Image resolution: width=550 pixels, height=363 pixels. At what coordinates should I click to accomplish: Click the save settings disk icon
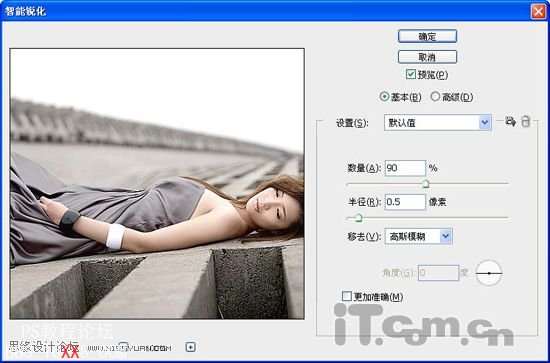[510, 122]
